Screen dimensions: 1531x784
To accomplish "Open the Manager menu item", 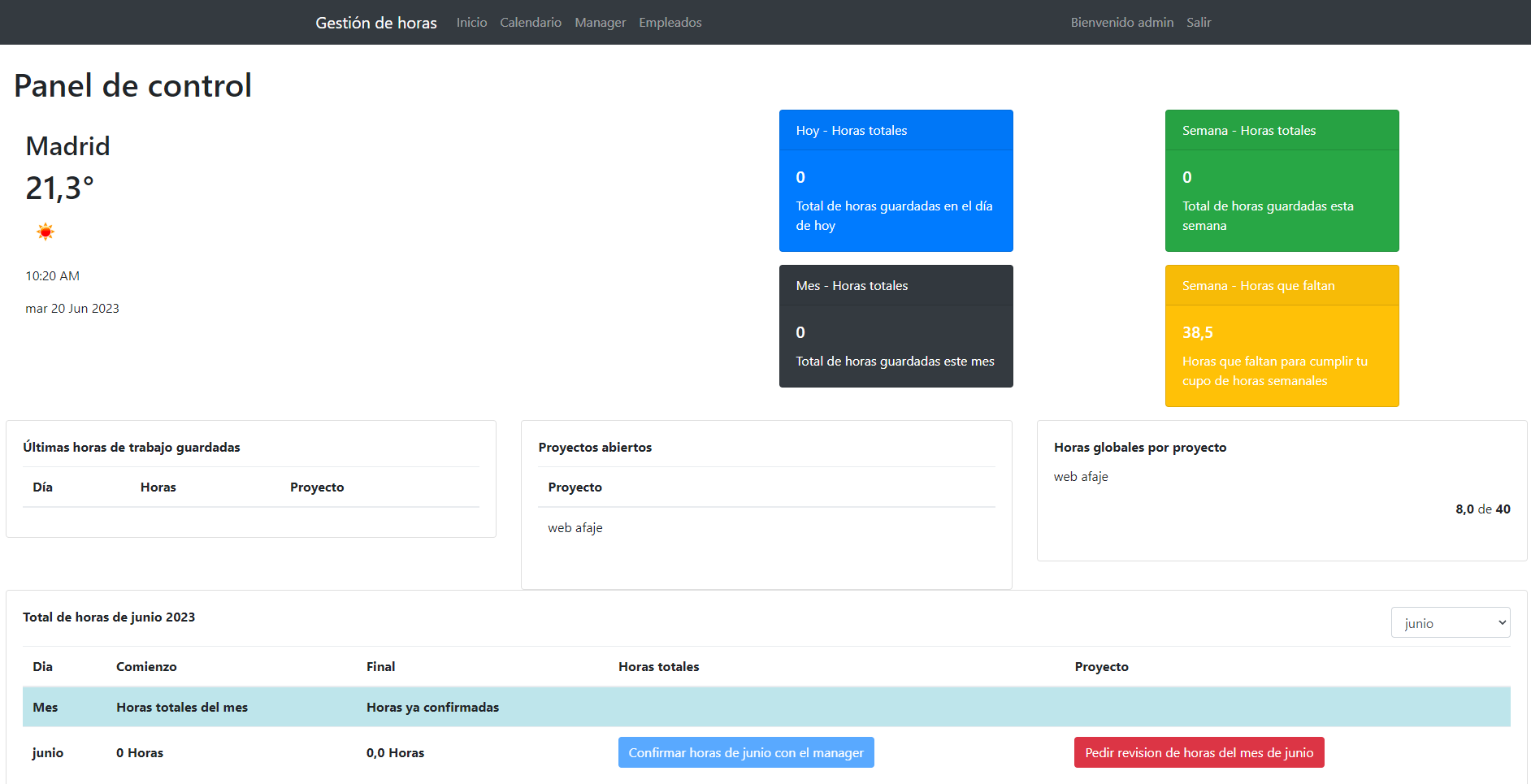I will pos(601,23).
